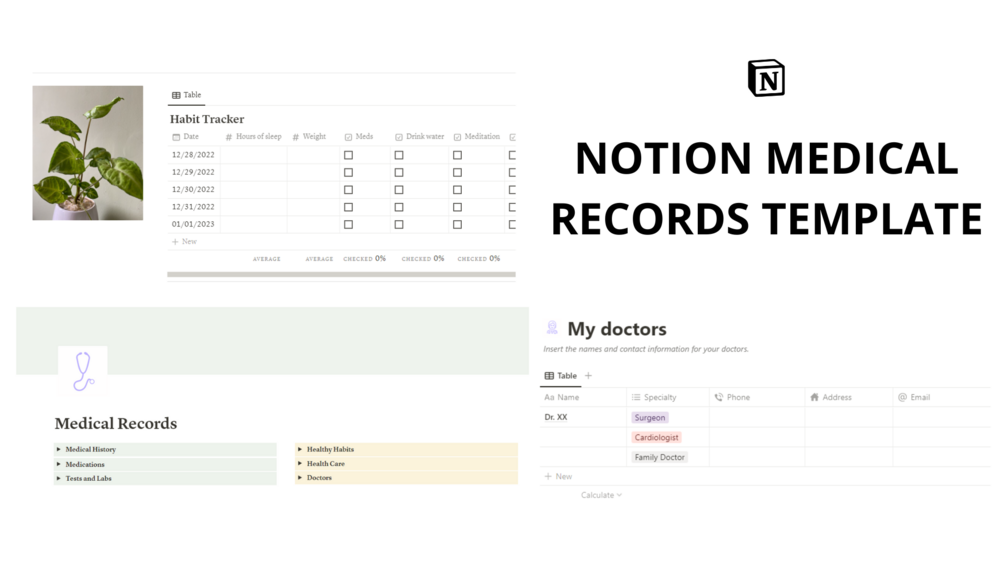This screenshot has width=1005, height=565.
Task: Select the My doctors Table tab
Action: coord(561,375)
